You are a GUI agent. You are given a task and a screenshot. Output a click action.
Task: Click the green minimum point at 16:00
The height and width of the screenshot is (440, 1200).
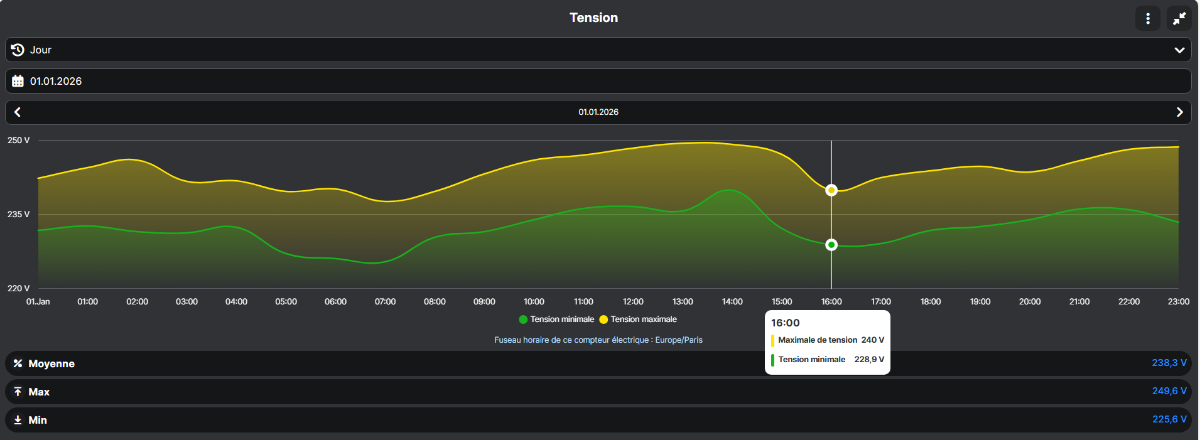[831, 244]
